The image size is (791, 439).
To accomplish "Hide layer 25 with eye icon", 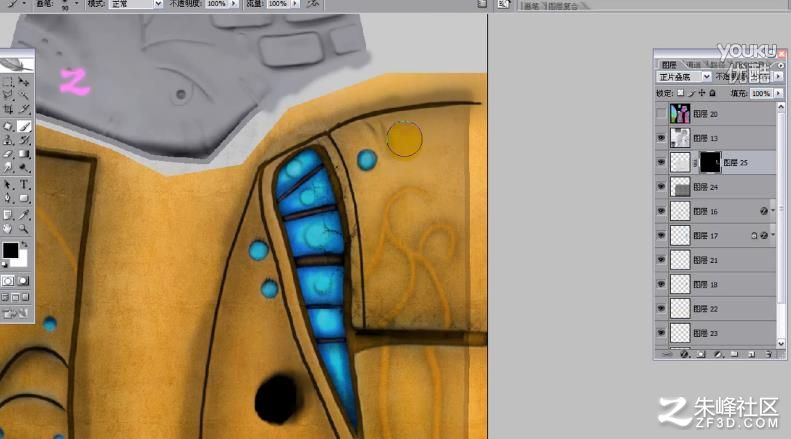I will (661, 162).
